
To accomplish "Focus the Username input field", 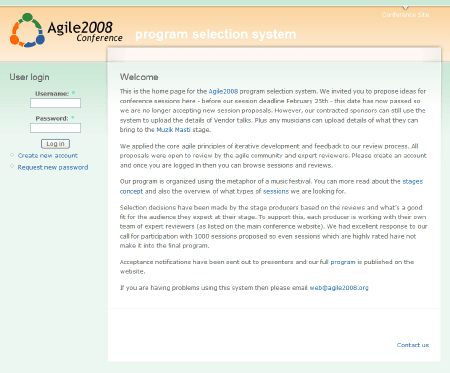I will [55, 103].
